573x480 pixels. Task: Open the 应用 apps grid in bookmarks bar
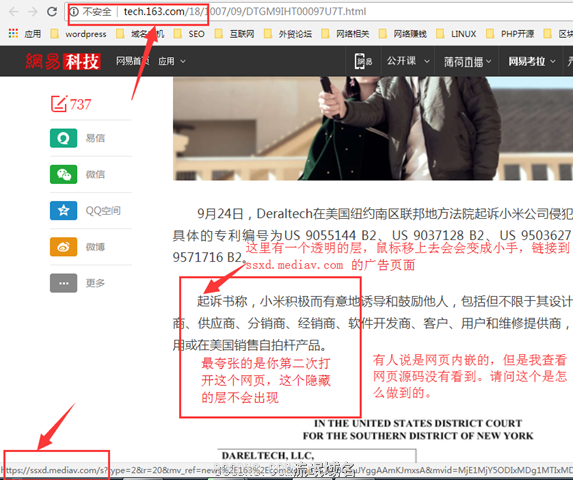[x=13, y=34]
